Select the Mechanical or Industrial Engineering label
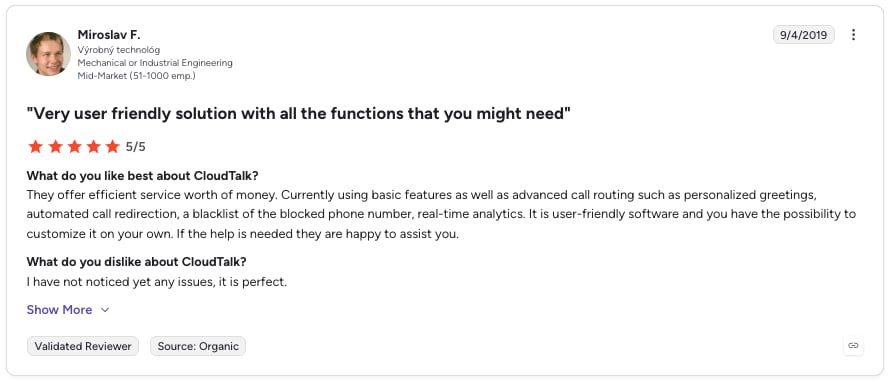 click(155, 63)
